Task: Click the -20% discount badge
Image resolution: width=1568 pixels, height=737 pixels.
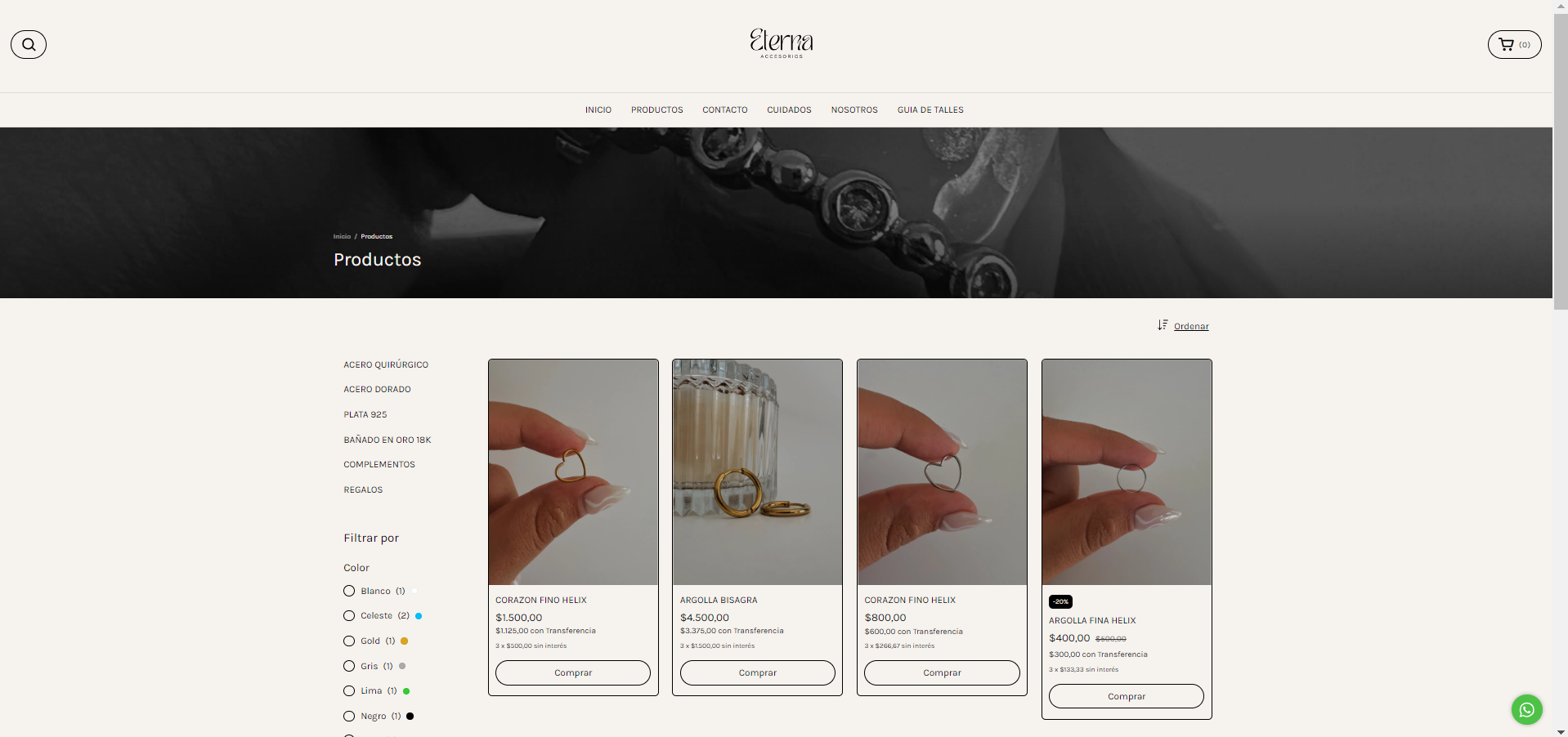Action: 1060,601
